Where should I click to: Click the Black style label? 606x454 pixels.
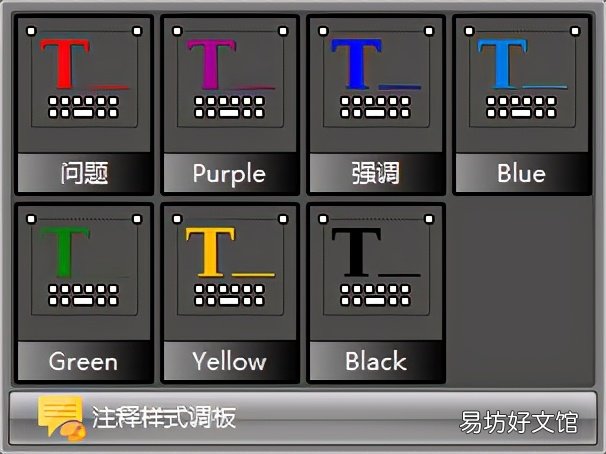coord(376,361)
